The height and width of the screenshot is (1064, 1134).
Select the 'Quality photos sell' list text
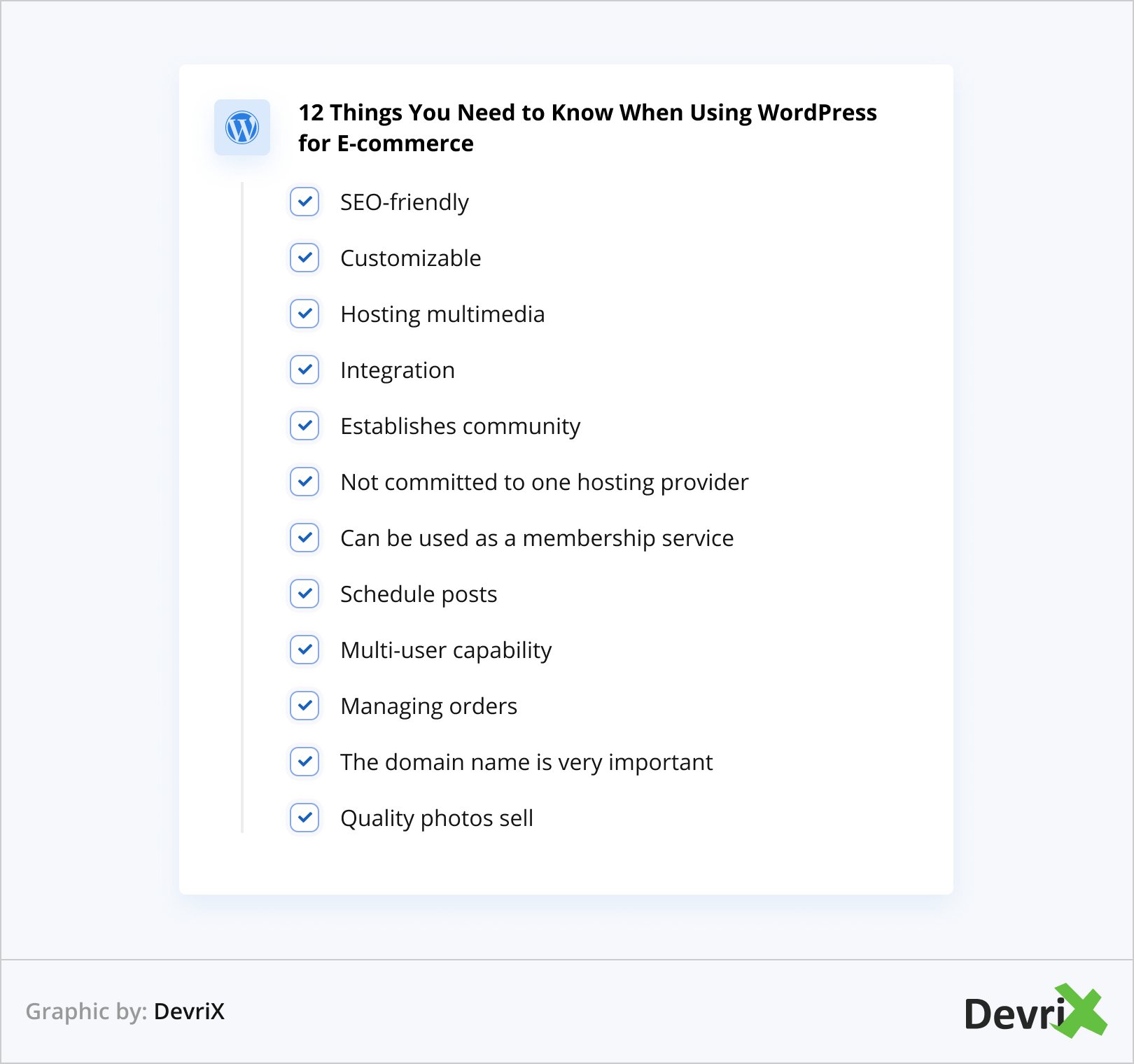[437, 818]
